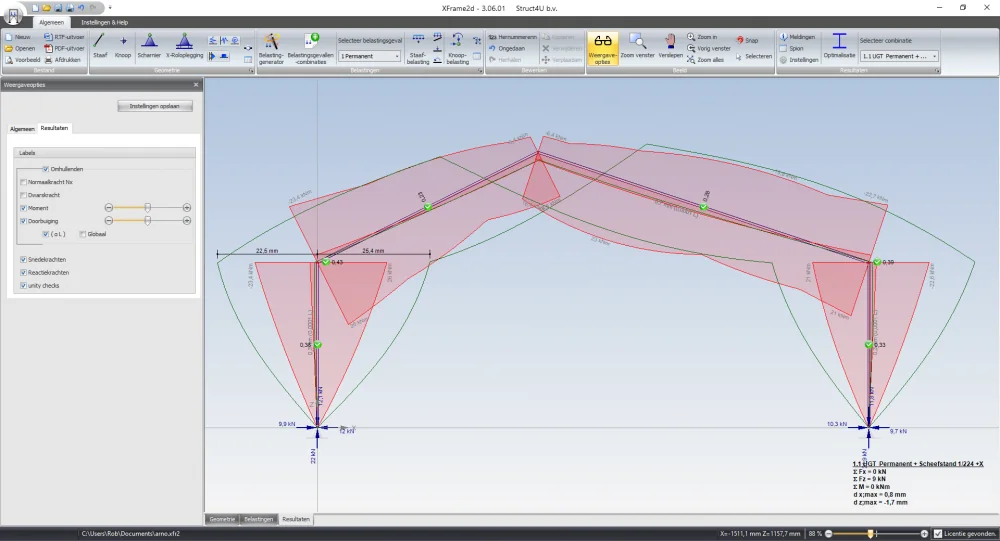Increase Doorbuiging scale with plus button
1000x541 pixels.
click(187, 221)
